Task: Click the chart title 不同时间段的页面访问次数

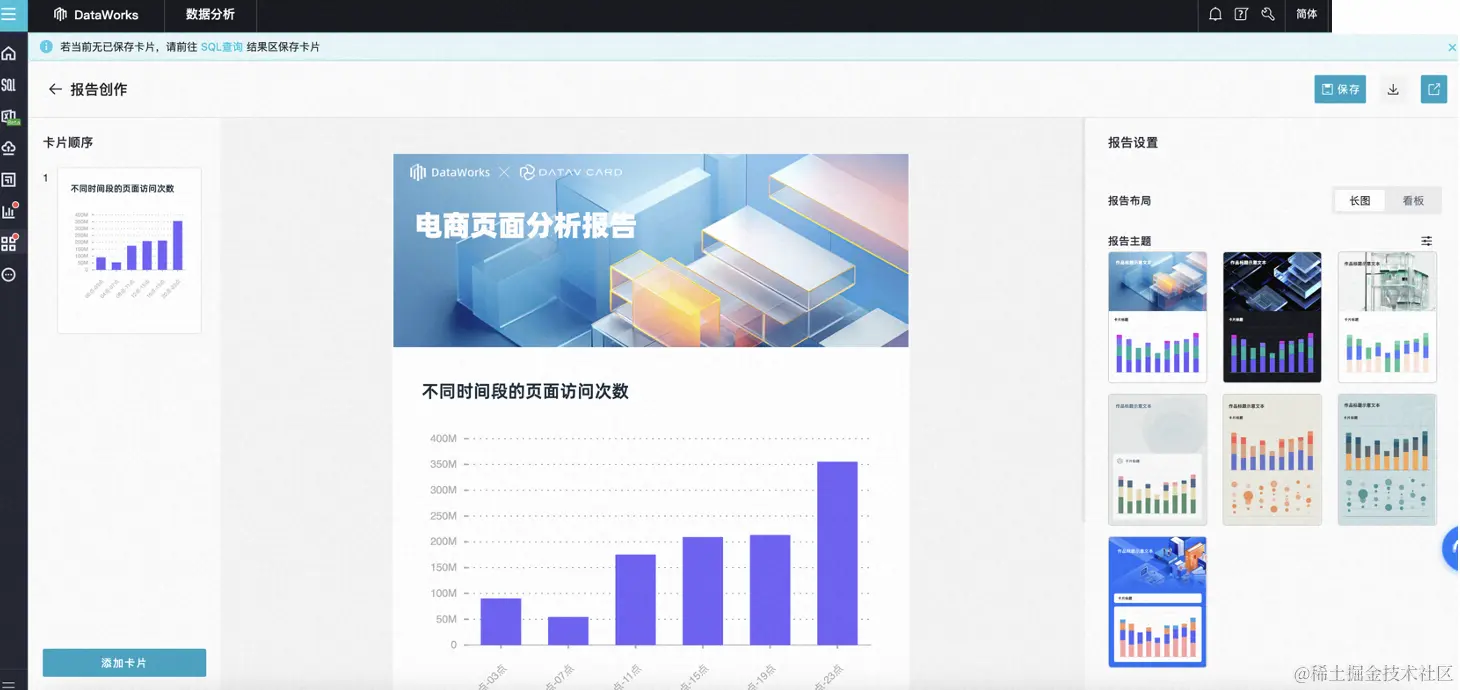Action: pos(525,392)
